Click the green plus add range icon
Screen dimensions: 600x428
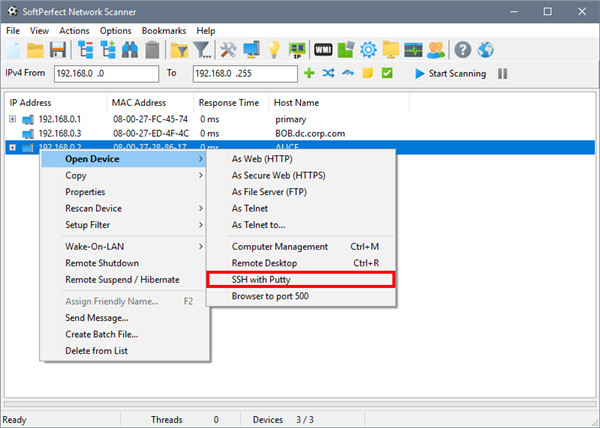click(x=309, y=74)
